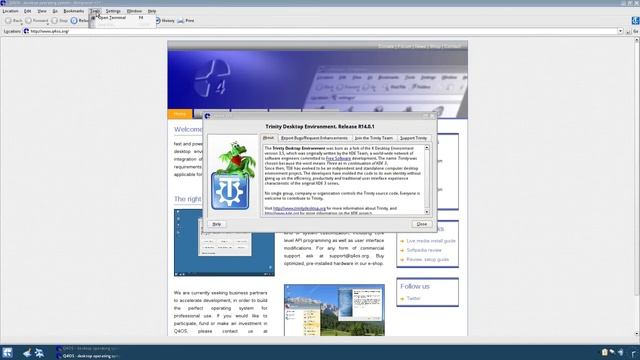Switch to Report Bugs/Request Enhancements tab

(x=314, y=138)
